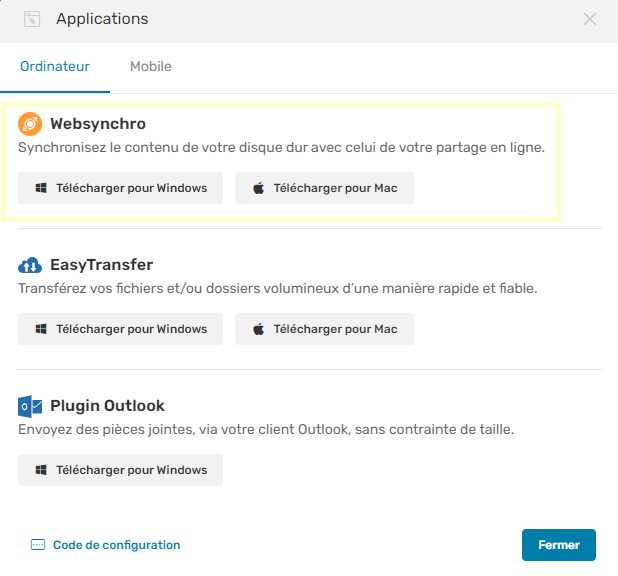The width and height of the screenshot is (618, 576).
Task: Download Plugin Outlook for Windows
Action: [x=121, y=470]
